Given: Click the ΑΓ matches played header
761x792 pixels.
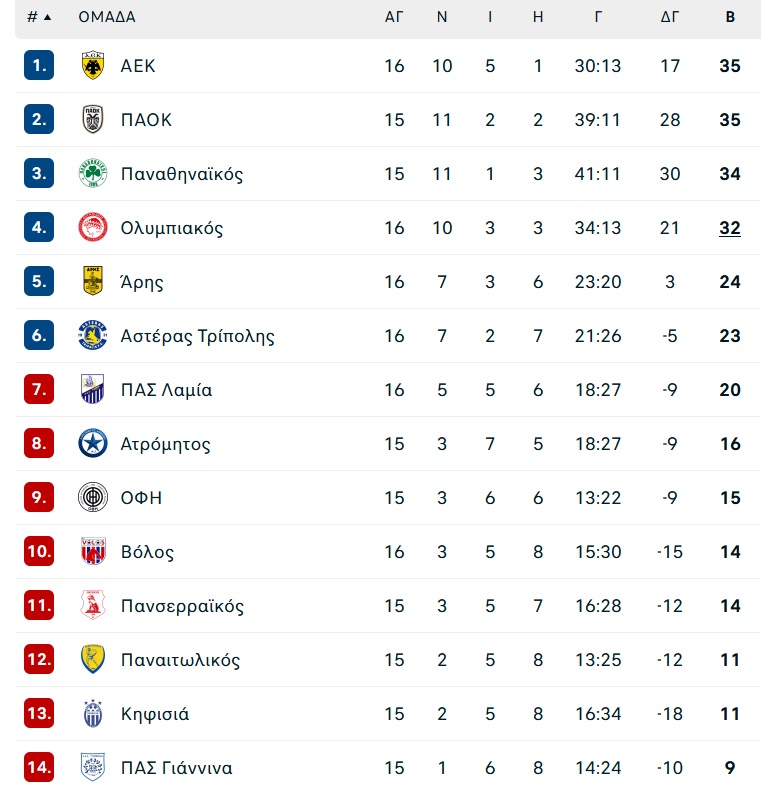Looking at the screenshot, I should [x=394, y=17].
